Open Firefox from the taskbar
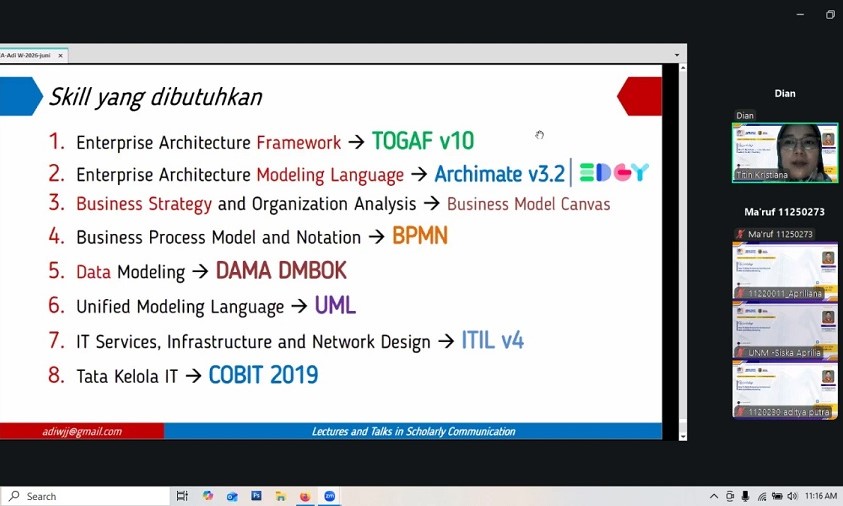Screen dimensions: 843x506 (x=305, y=496)
